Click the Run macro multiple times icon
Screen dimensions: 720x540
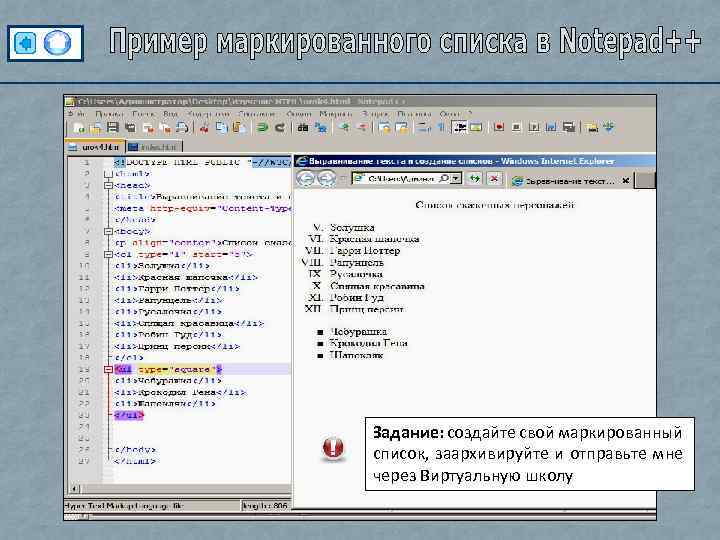(551, 127)
